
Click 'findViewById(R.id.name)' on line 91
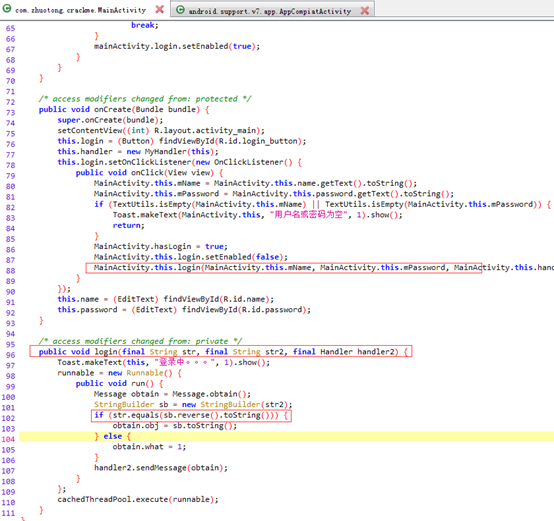(x=216, y=299)
